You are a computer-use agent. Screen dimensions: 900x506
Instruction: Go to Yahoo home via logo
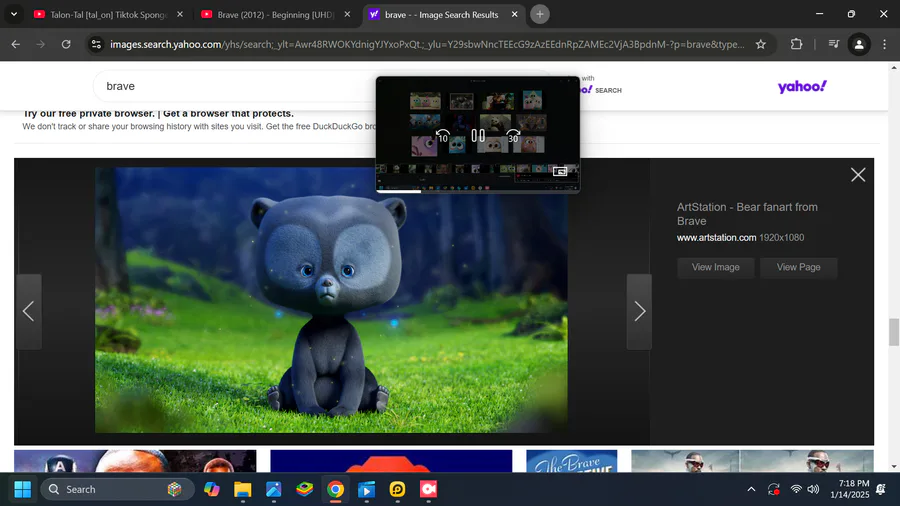pyautogui.click(x=802, y=87)
